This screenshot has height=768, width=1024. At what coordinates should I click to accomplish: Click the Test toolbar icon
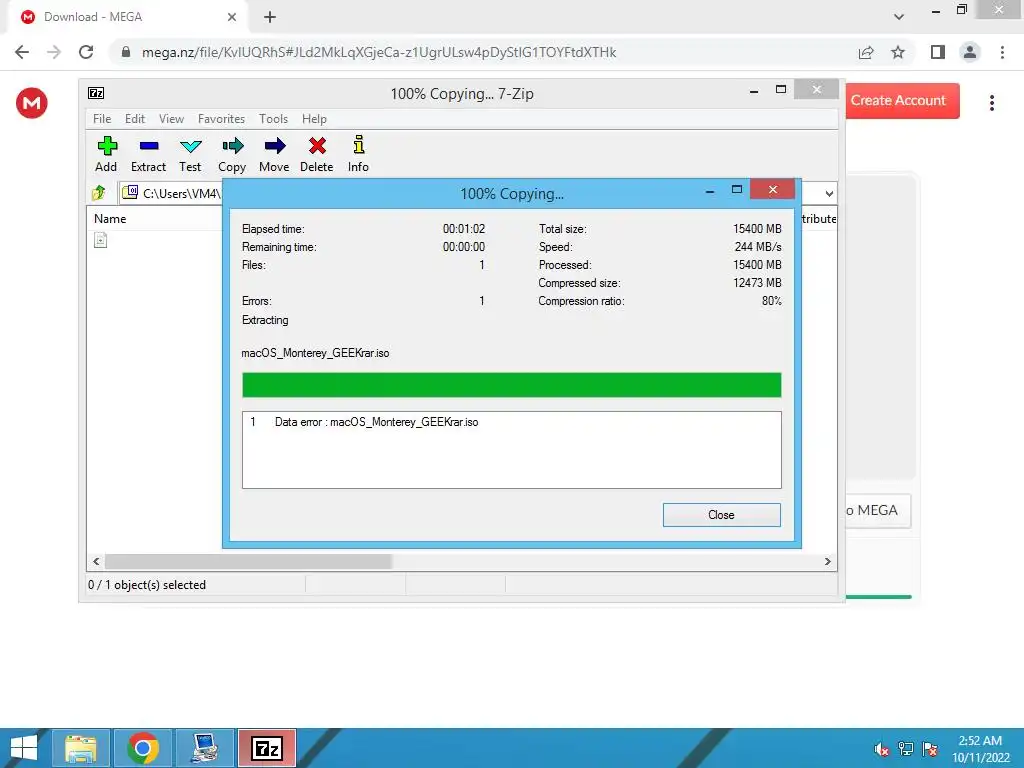point(190,154)
